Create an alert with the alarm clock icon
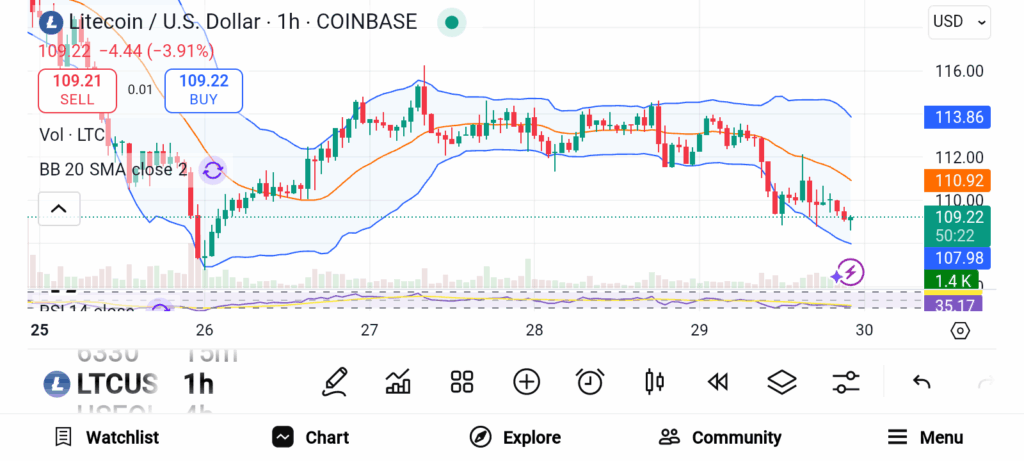The image size is (1024, 461). coord(590,381)
